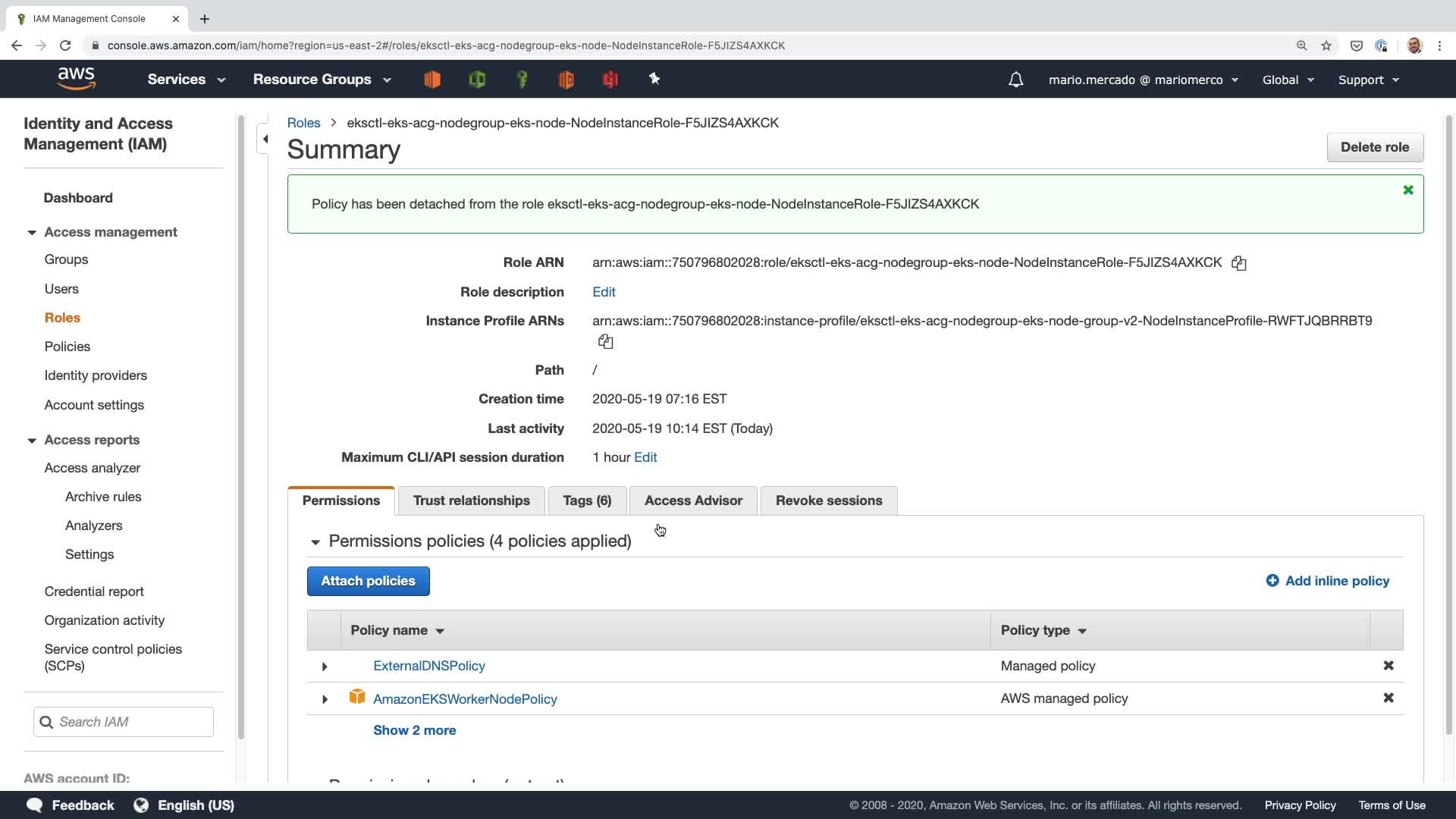Click the Show 2 more link

[414, 730]
